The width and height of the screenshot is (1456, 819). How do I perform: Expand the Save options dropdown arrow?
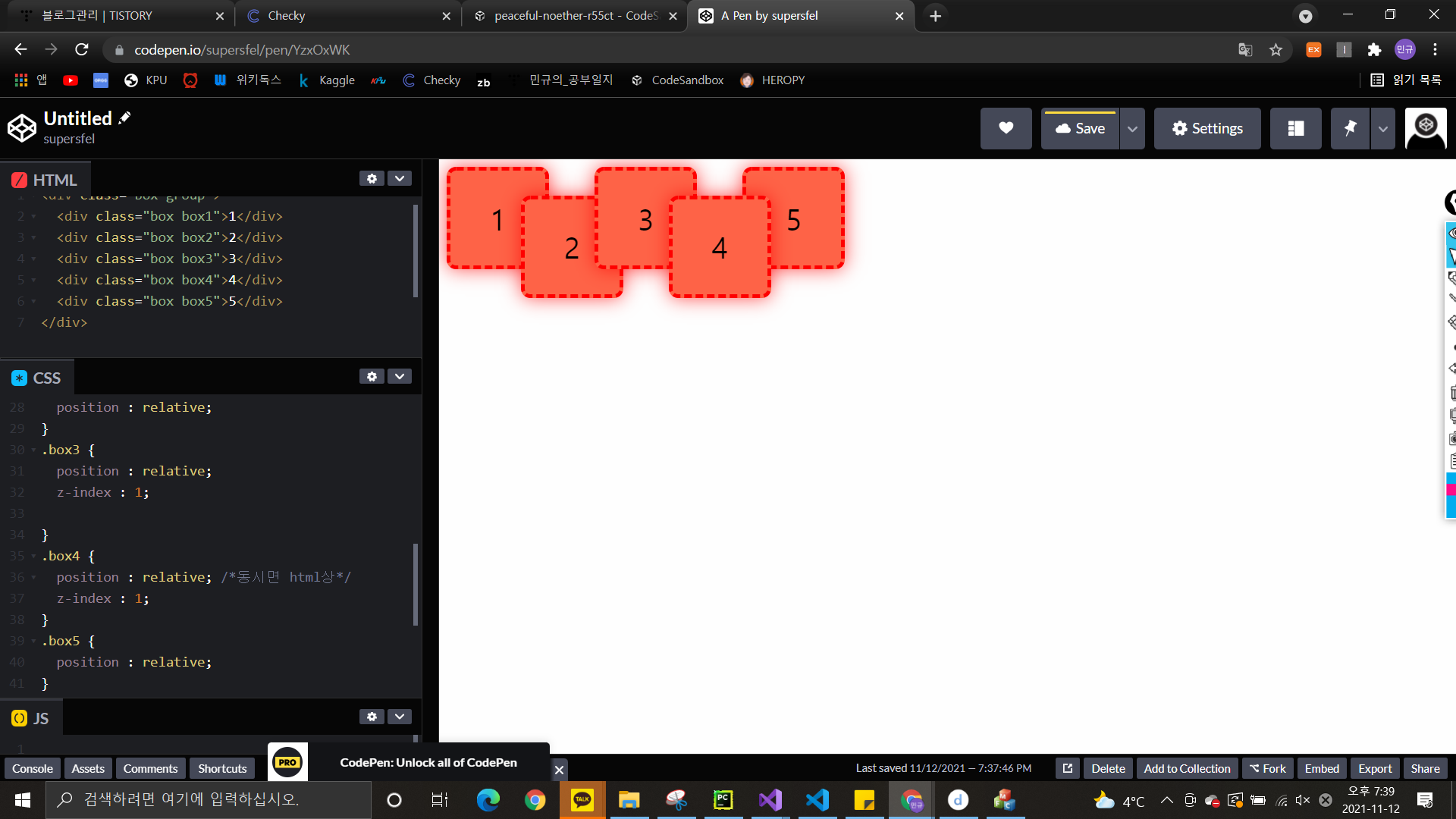pyautogui.click(x=1132, y=128)
